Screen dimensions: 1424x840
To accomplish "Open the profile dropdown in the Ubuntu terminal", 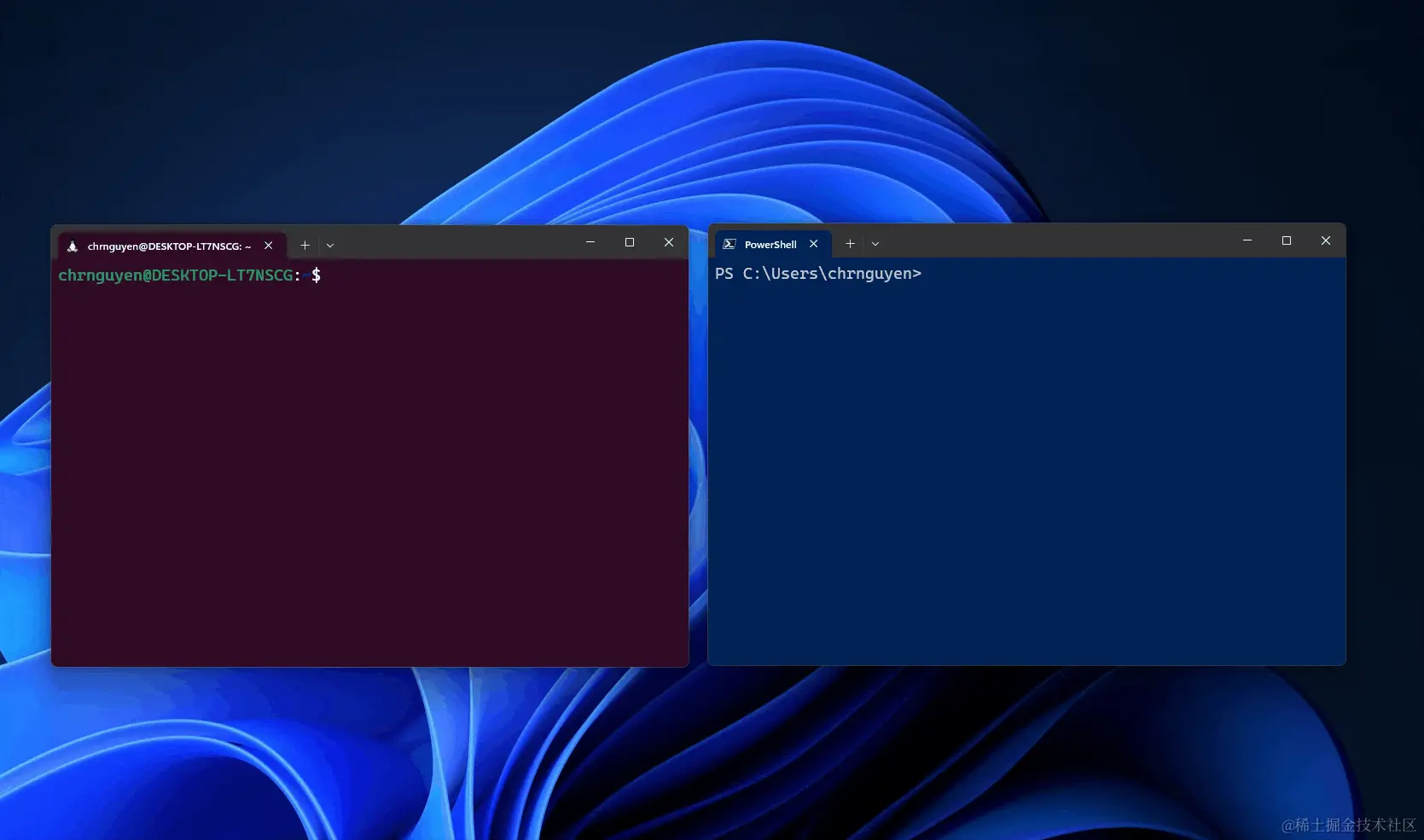I will click(x=330, y=245).
